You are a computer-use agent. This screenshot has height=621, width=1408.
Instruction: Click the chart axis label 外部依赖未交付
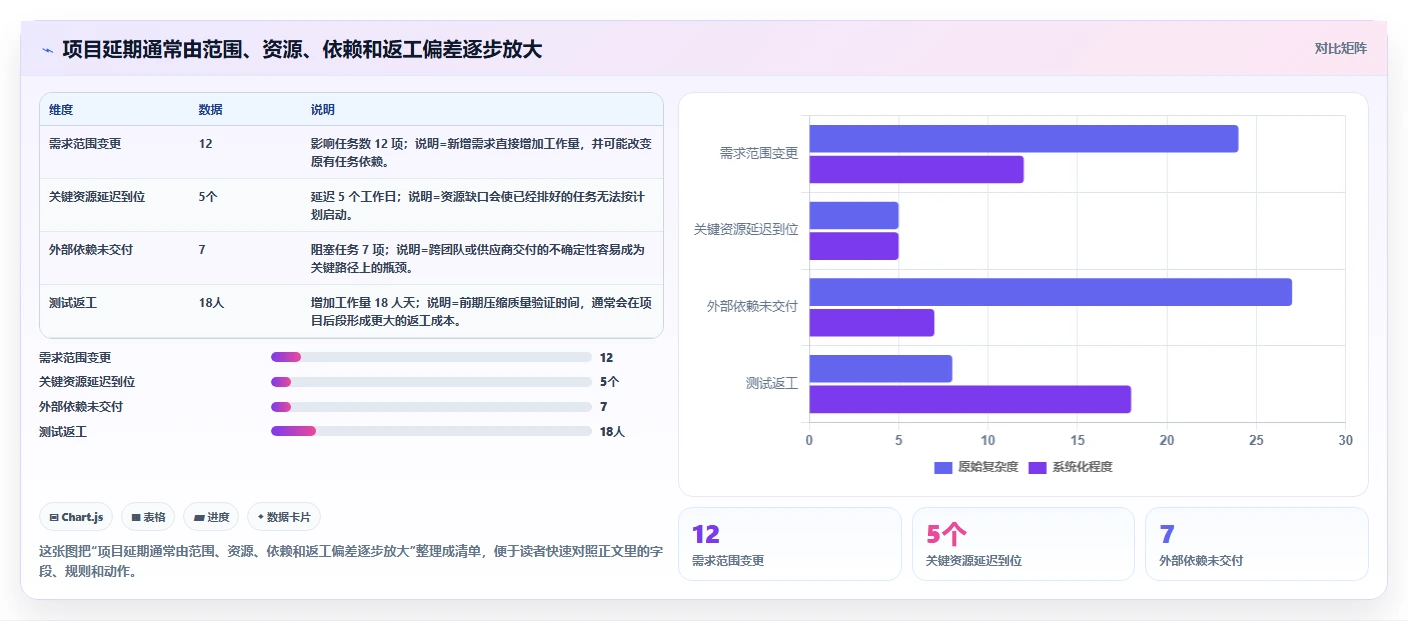(x=752, y=306)
